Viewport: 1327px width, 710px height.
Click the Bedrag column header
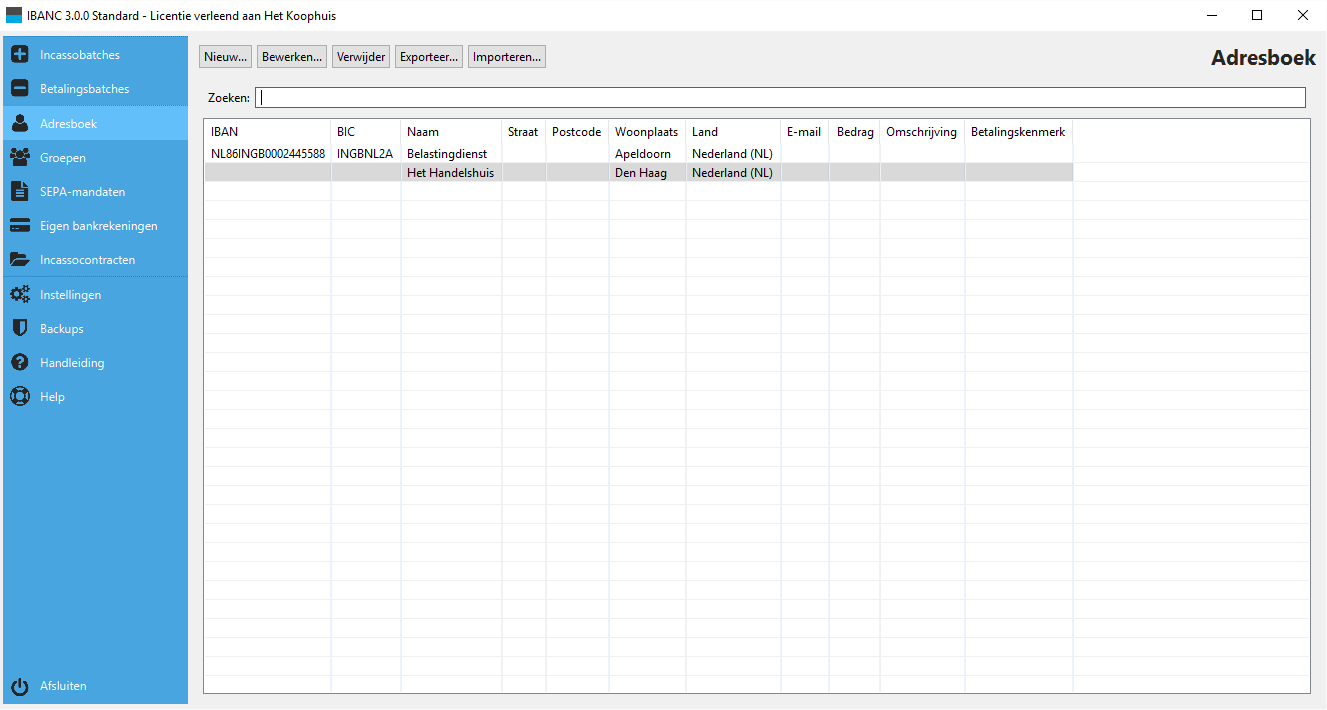pyautogui.click(x=855, y=132)
